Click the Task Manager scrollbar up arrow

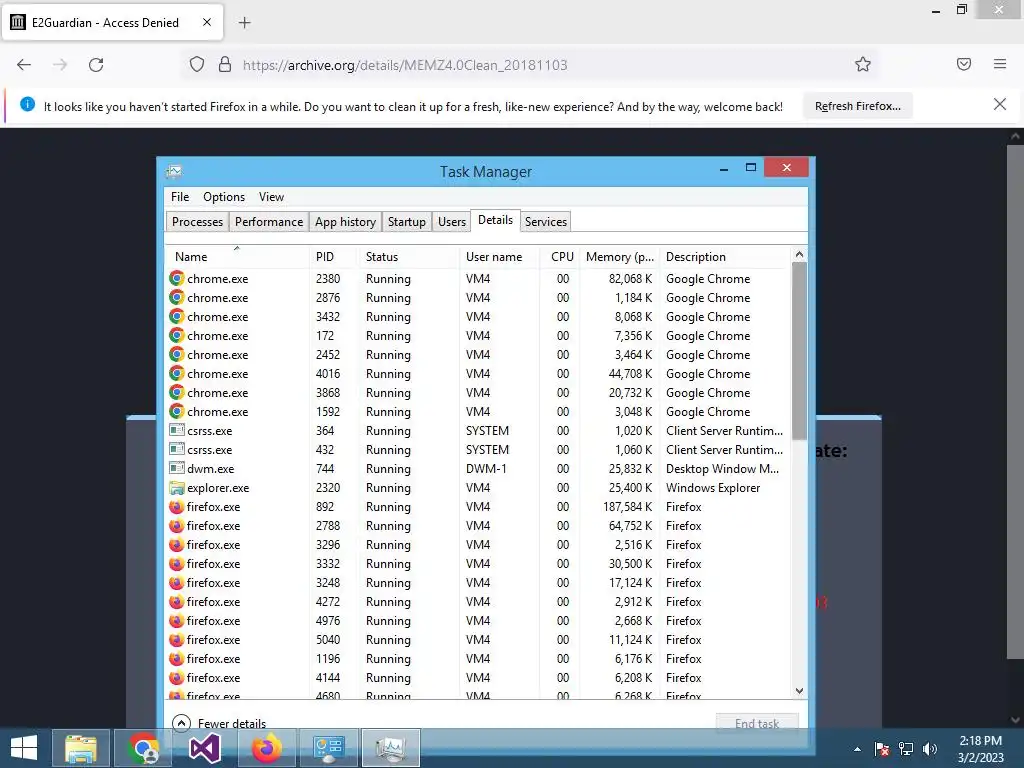tap(799, 255)
